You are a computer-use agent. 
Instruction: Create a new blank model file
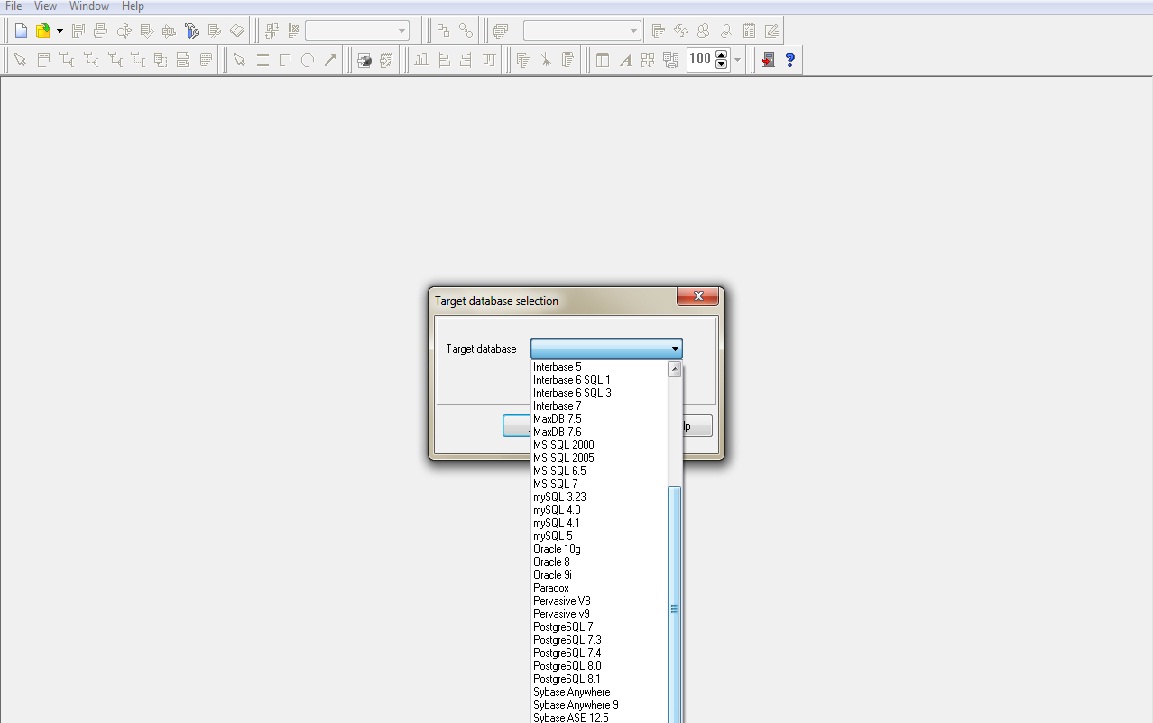[21, 31]
